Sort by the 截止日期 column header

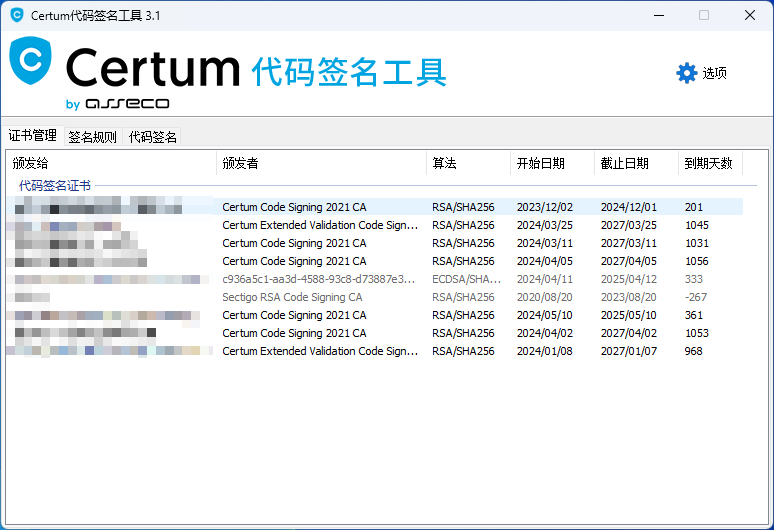[636, 163]
